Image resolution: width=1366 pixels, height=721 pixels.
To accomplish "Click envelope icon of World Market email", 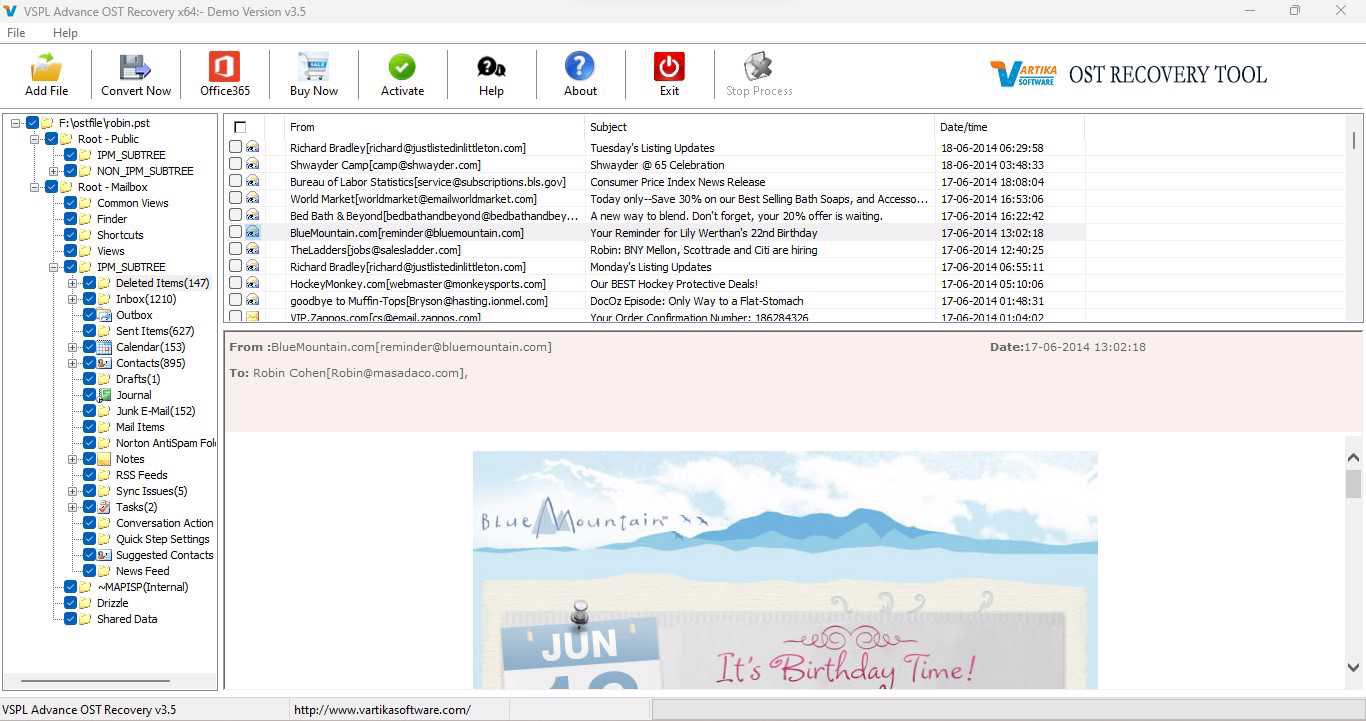I will pos(252,198).
